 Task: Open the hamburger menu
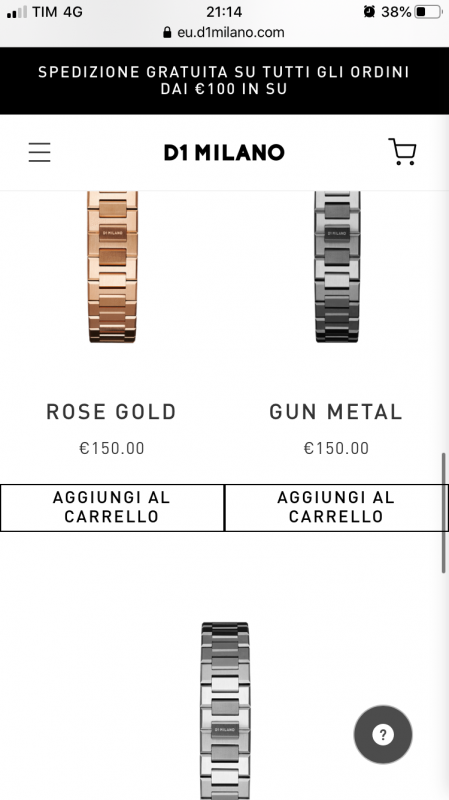point(39,152)
